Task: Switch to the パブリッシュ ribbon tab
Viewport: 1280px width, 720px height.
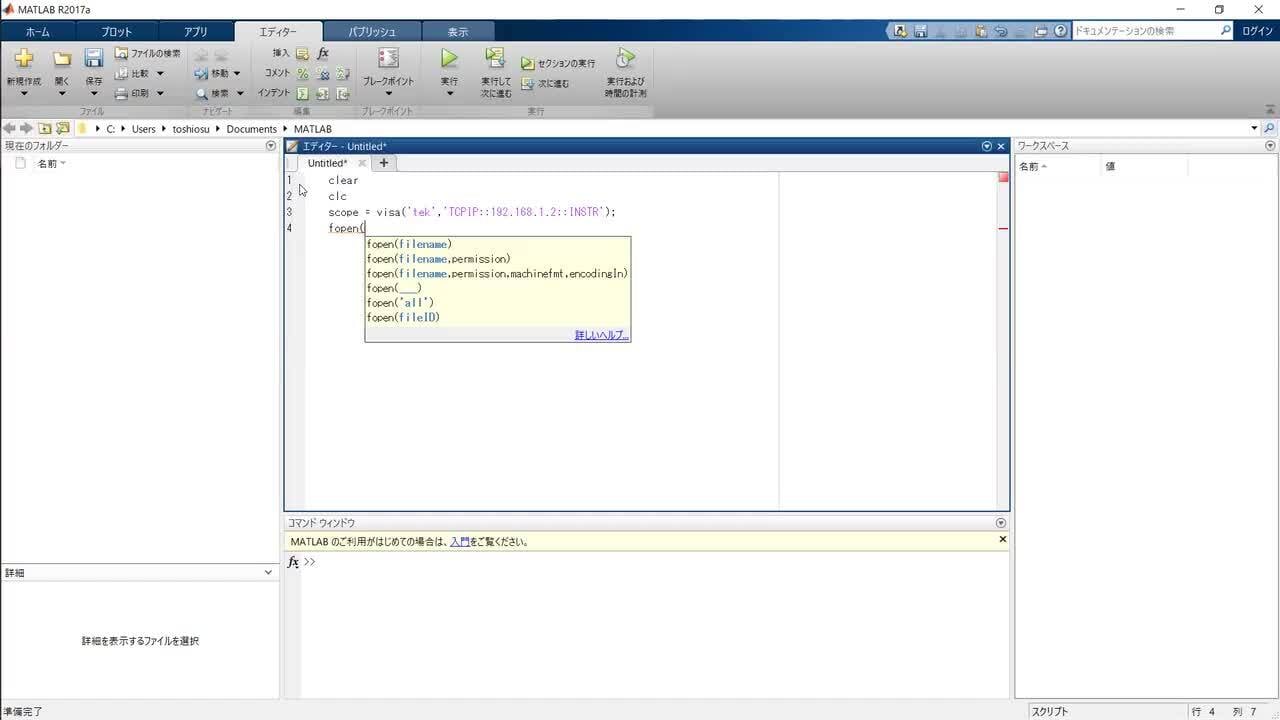Action: click(x=372, y=31)
